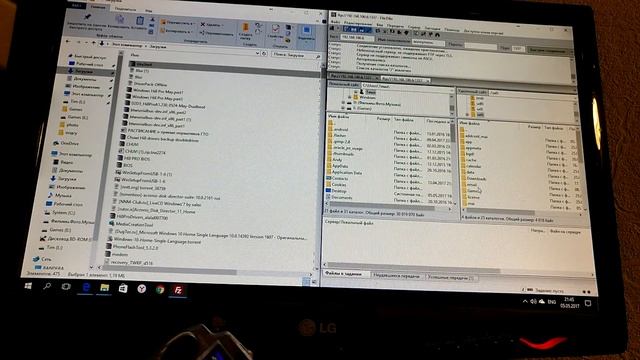Screen dimensions: 640x360
Task: Click Explorer ribbon Paste clipboard icon
Action: pyautogui.click(x=140, y=20)
